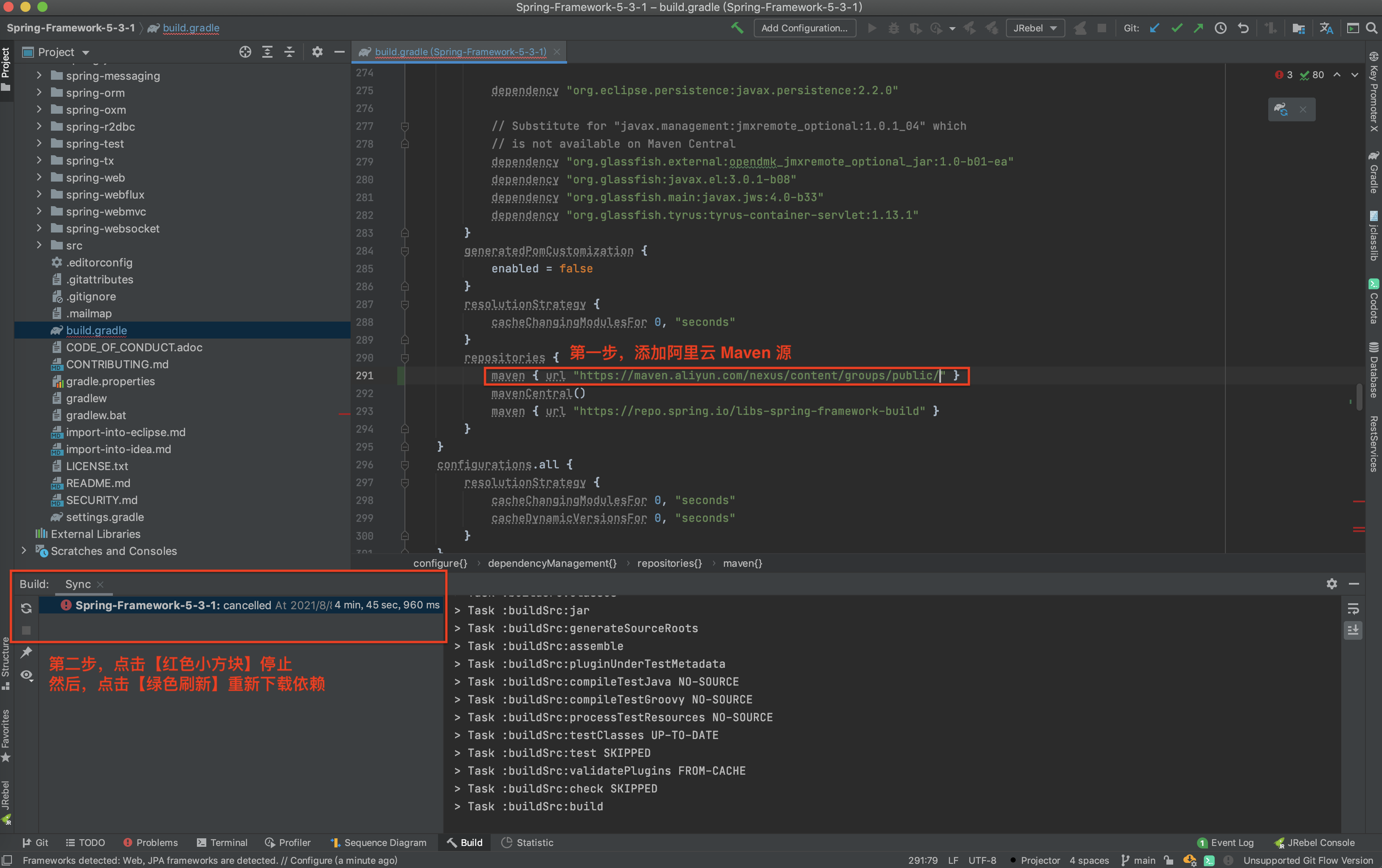The width and height of the screenshot is (1382, 868).
Task: Open the Problems tool window tab
Action: point(150,842)
